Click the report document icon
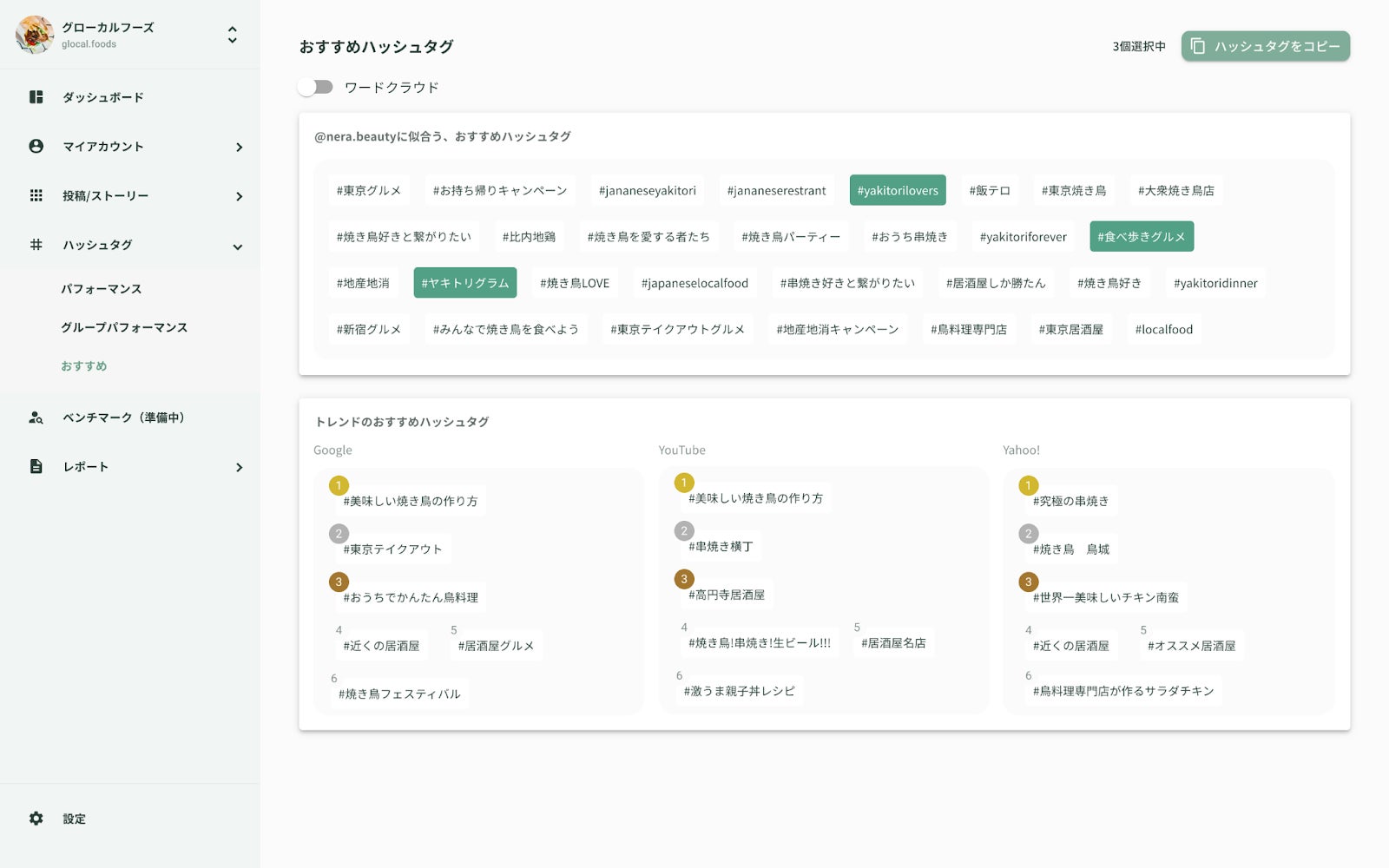 pyautogui.click(x=36, y=467)
